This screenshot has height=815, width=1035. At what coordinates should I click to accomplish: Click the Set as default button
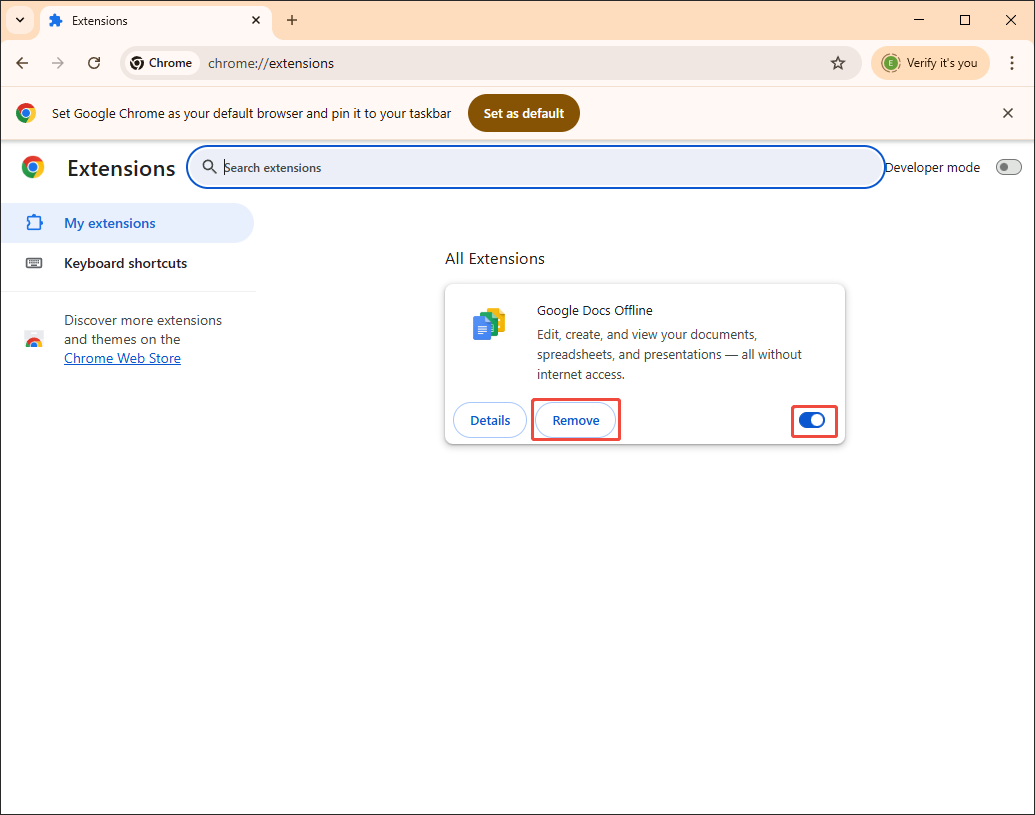coord(523,113)
